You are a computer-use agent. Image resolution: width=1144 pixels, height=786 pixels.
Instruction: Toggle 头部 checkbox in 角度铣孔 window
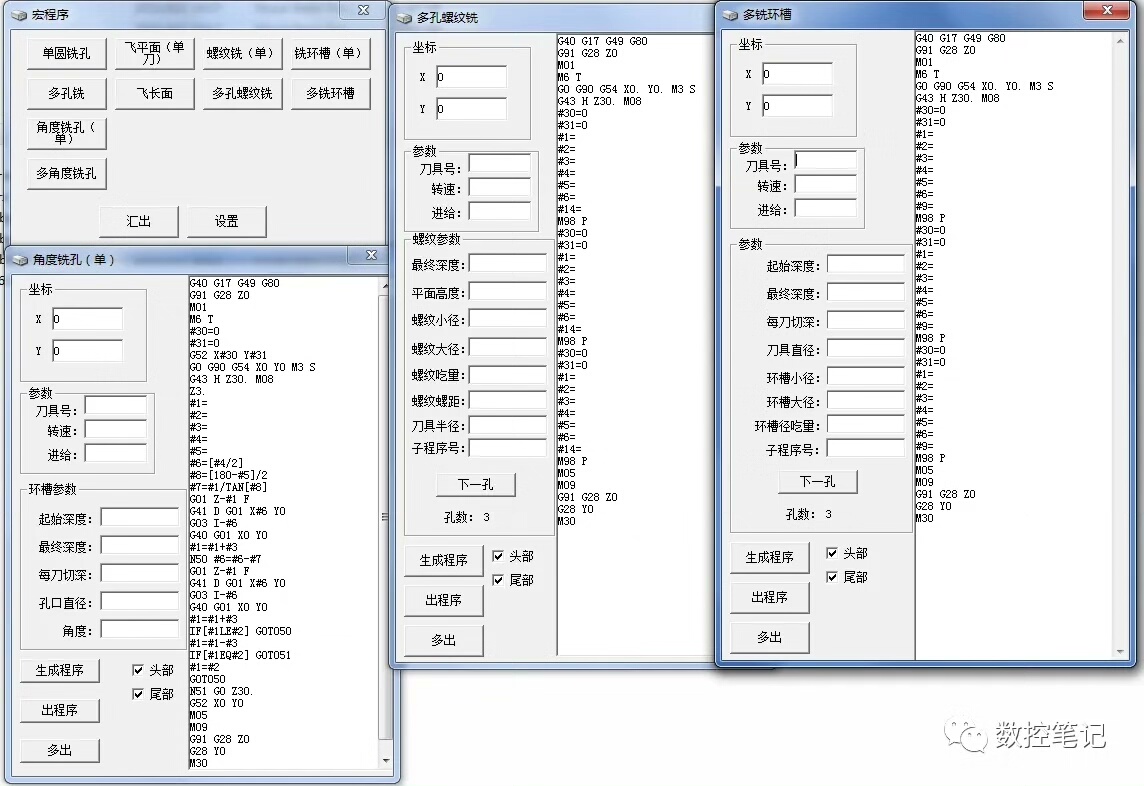click(138, 670)
